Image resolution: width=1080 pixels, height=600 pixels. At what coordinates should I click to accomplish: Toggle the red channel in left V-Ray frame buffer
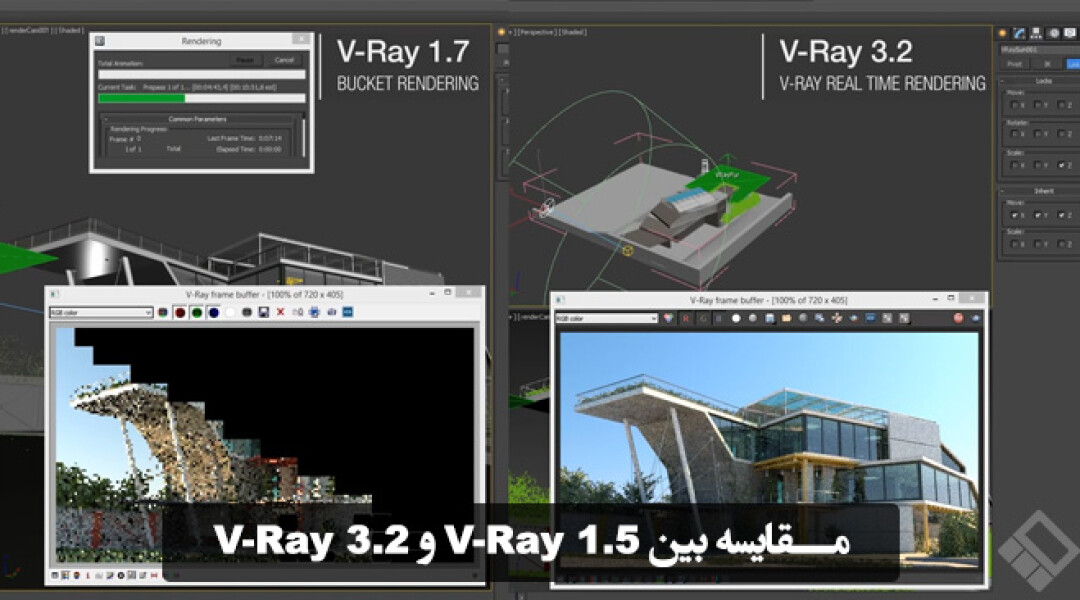tap(181, 313)
